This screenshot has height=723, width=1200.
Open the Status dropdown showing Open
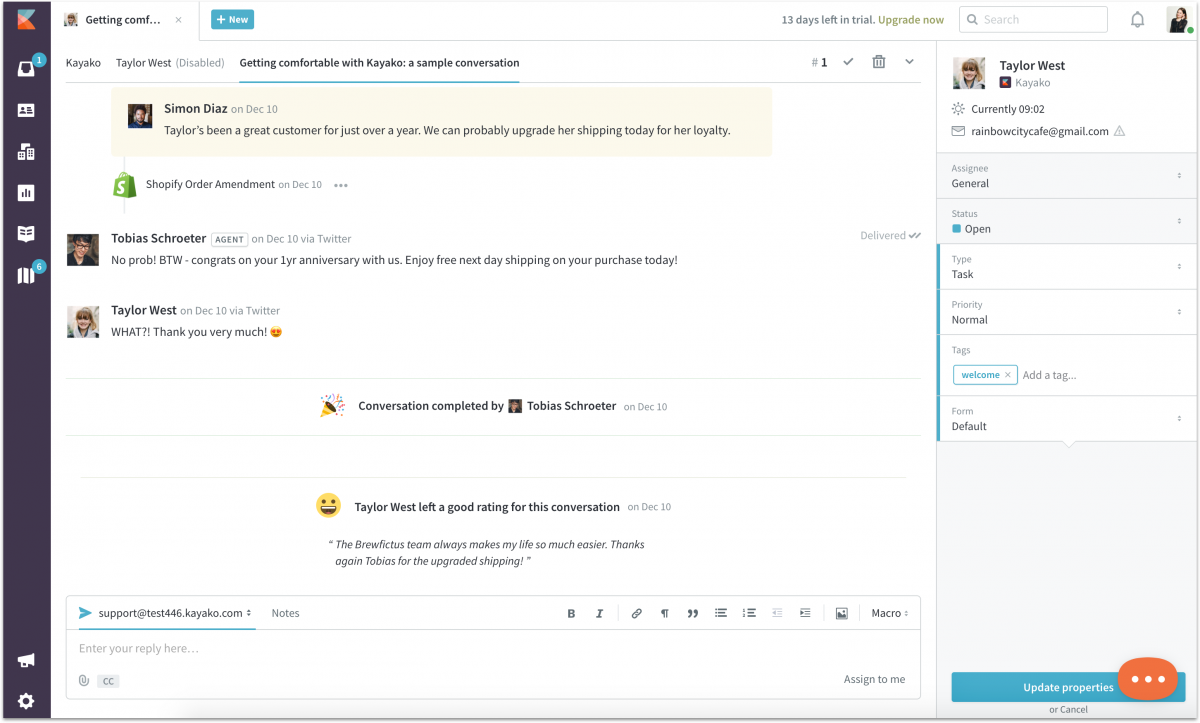tap(1065, 221)
